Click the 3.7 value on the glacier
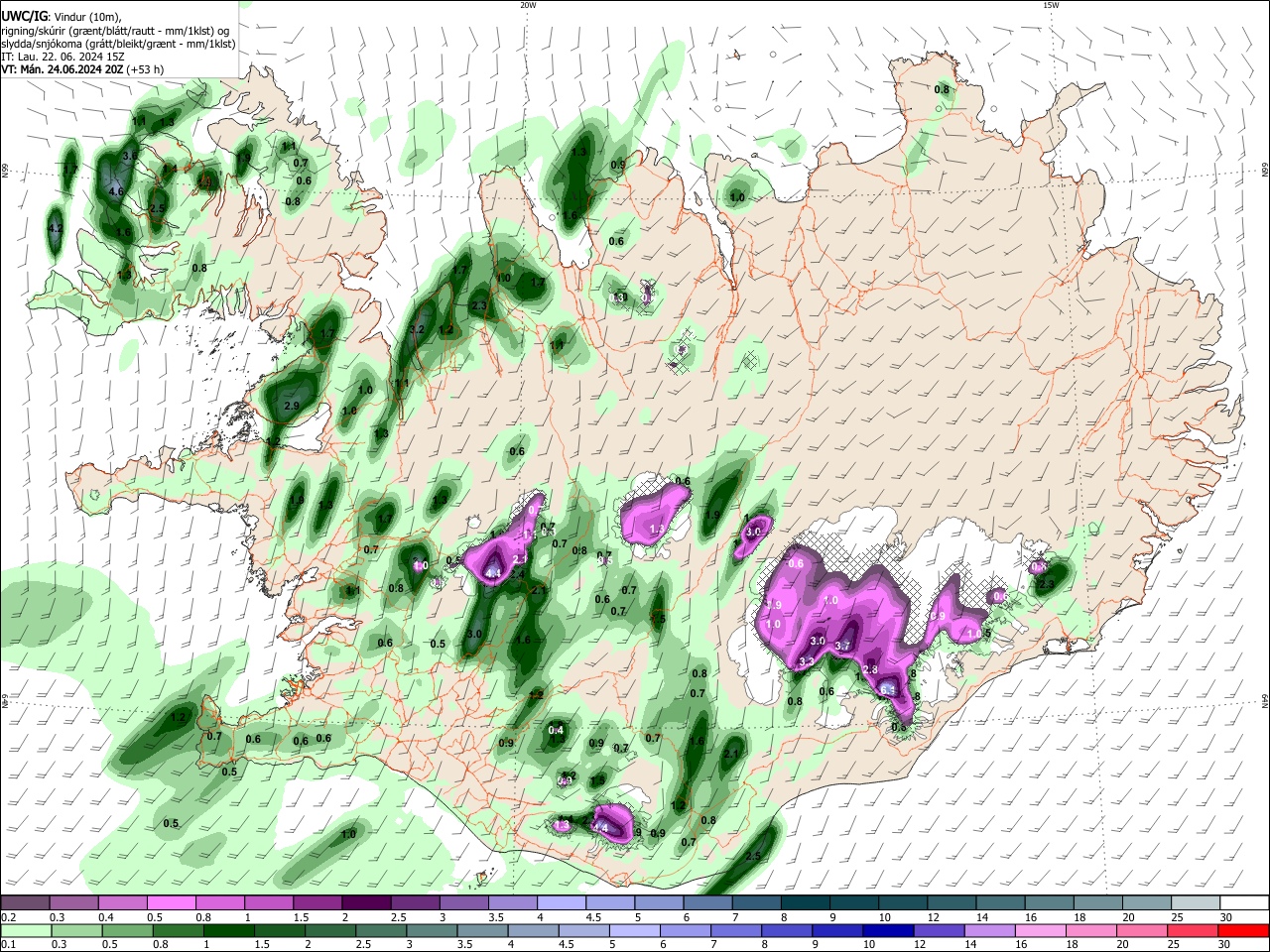The height and width of the screenshot is (952, 1270). 843,646
